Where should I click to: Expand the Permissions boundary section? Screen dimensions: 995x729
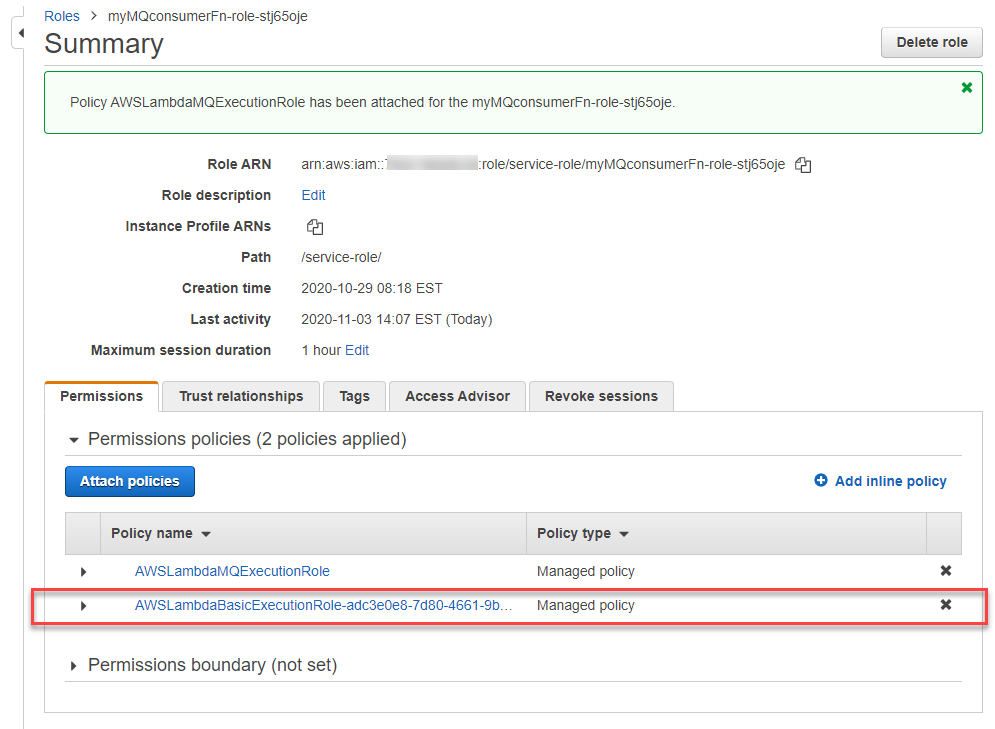pos(74,666)
